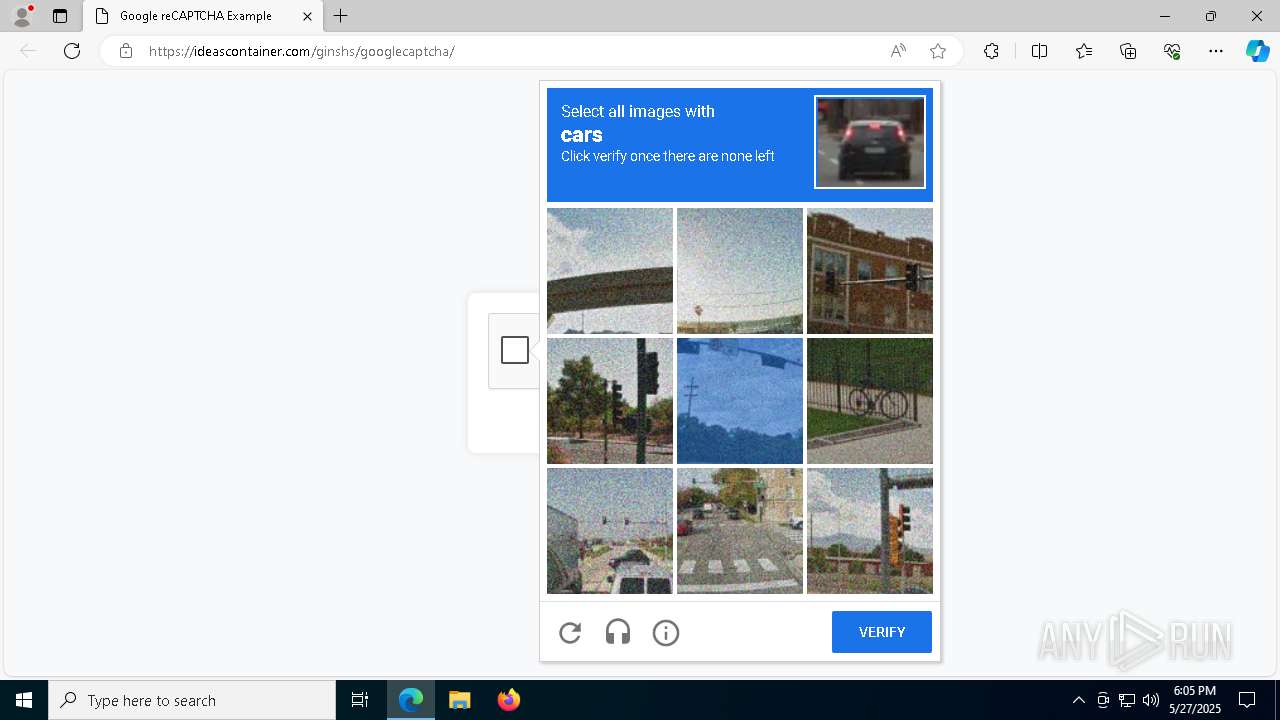This screenshot has width=1280, height=720.
Task: Select tile with trees and dark traffic signal
Action: click(610, 401)
